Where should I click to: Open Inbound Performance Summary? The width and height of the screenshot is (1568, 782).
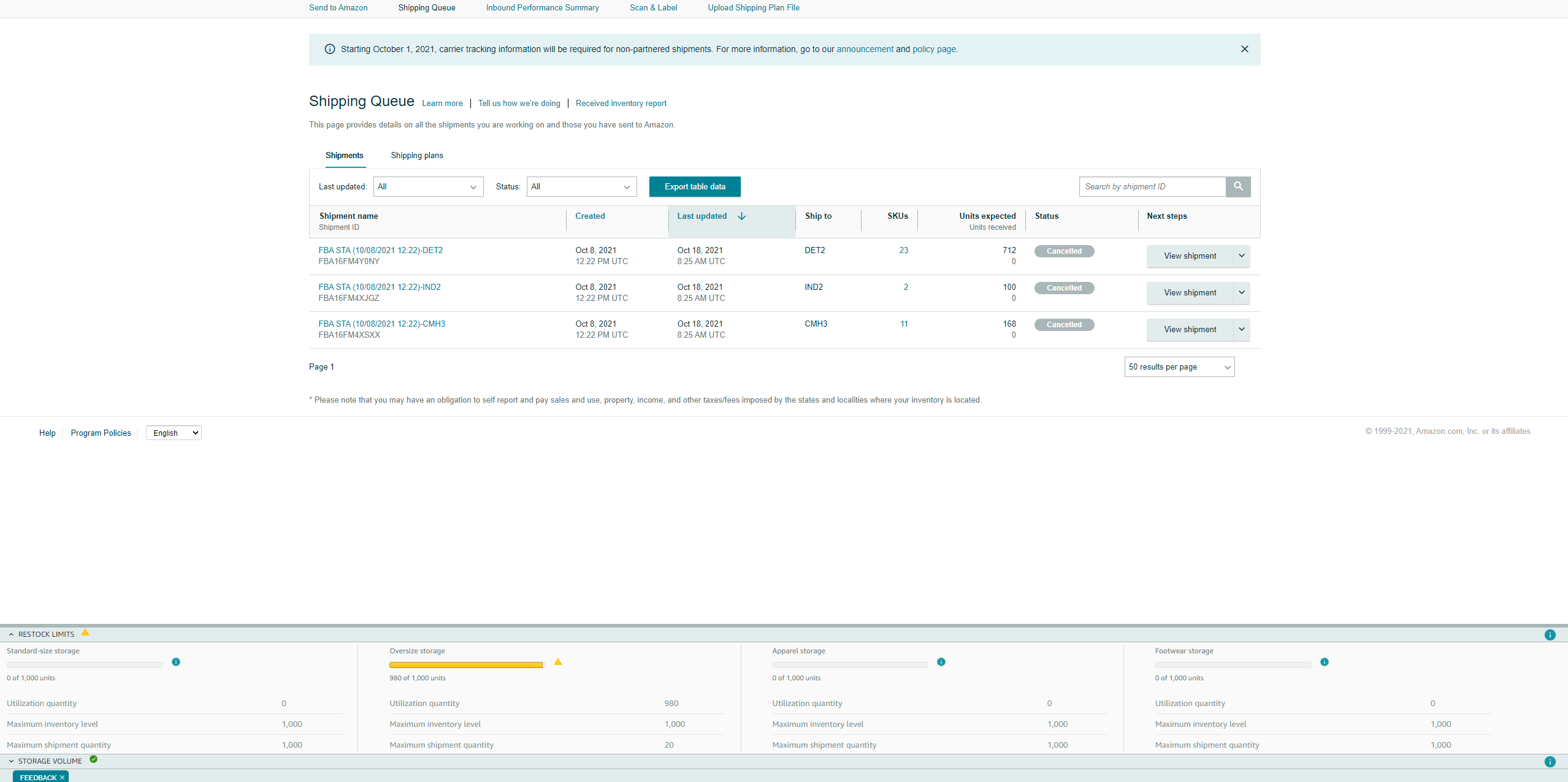[543, 8]
